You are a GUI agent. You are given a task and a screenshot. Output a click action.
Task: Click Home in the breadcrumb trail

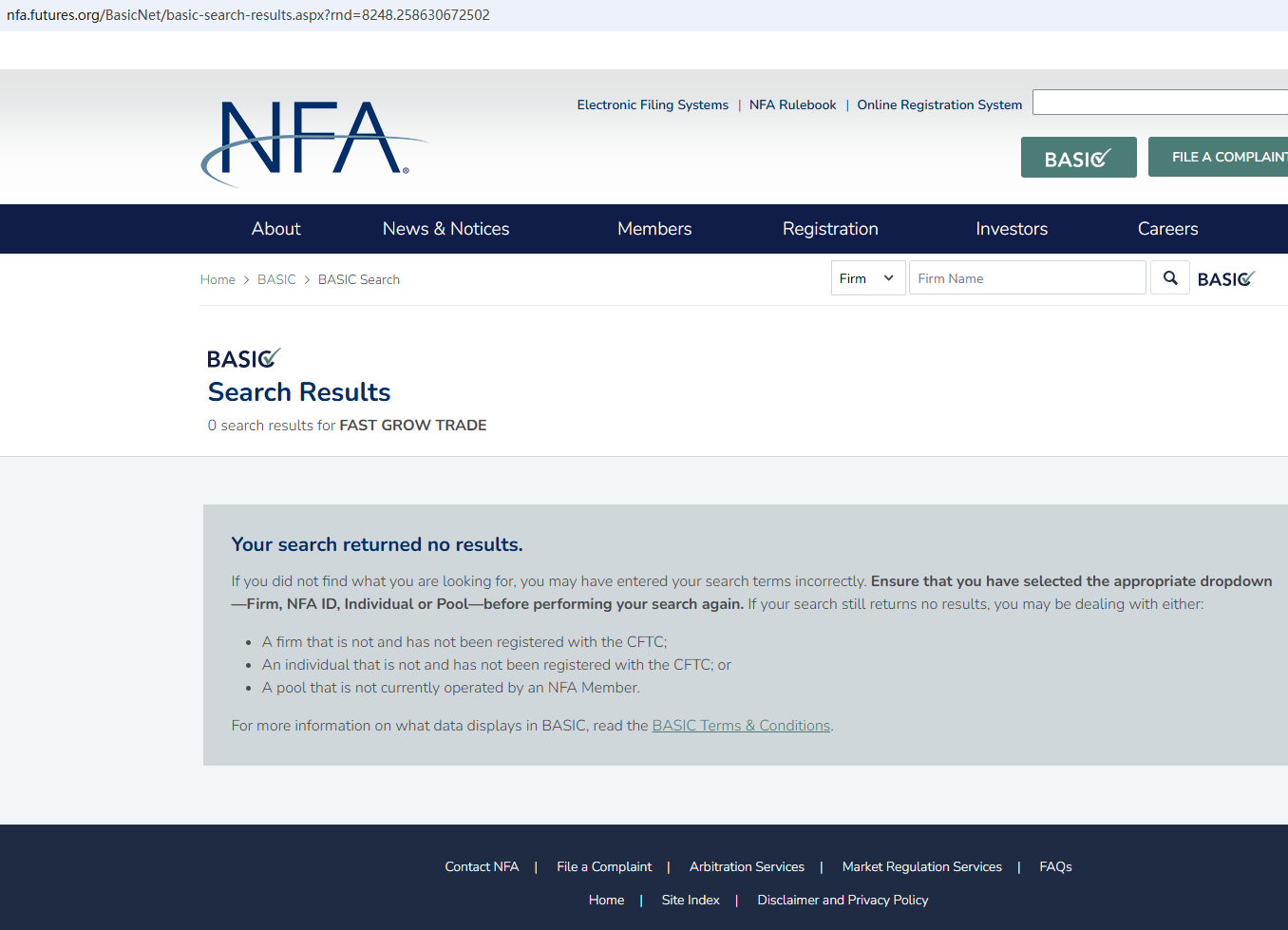218,280
